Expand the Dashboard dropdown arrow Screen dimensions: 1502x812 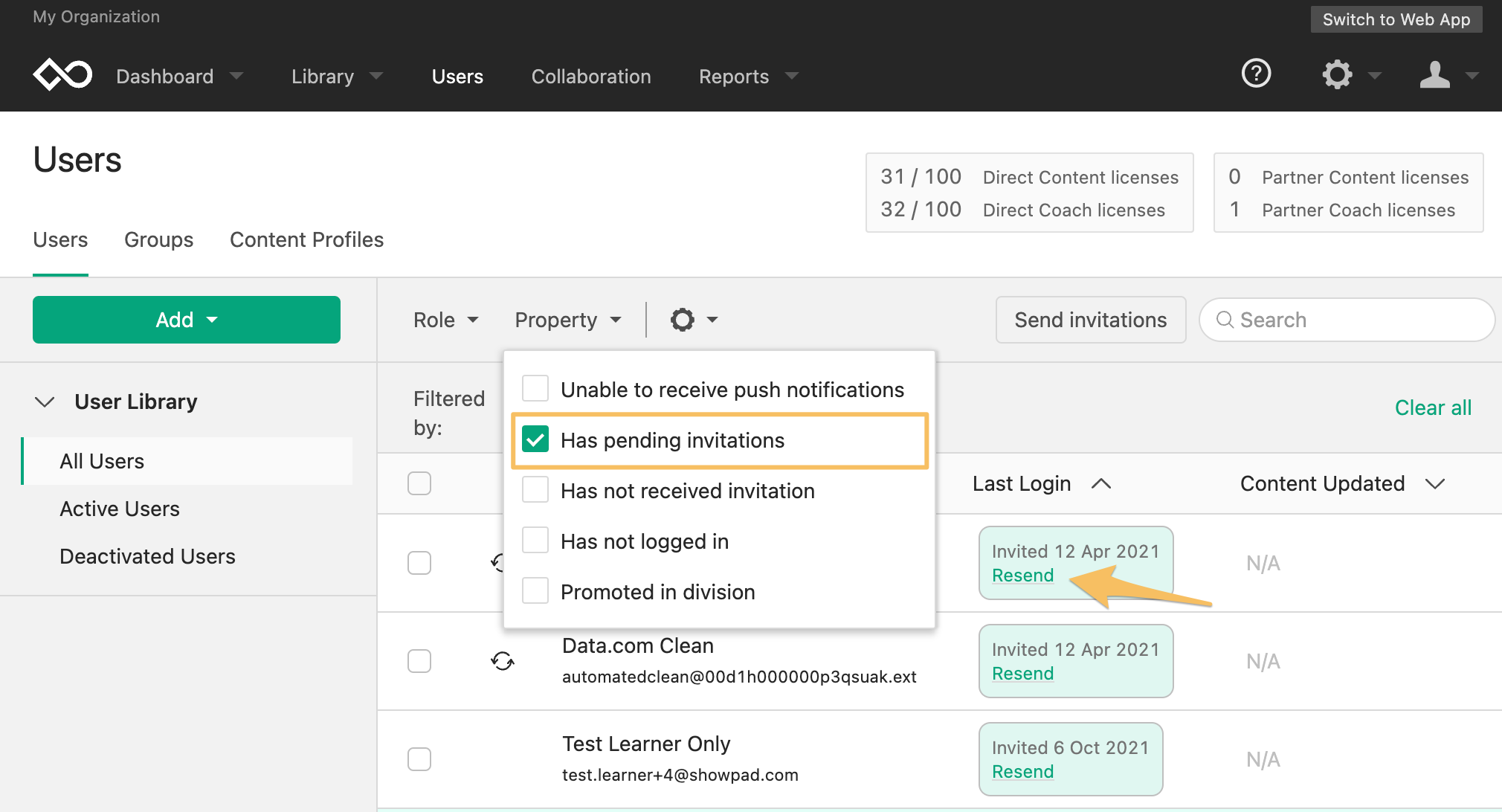[236, 76]
